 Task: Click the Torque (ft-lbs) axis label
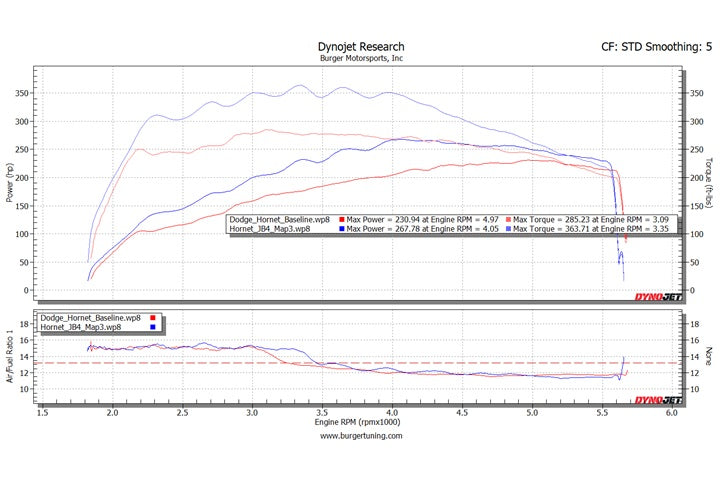[x=709, y=182]
